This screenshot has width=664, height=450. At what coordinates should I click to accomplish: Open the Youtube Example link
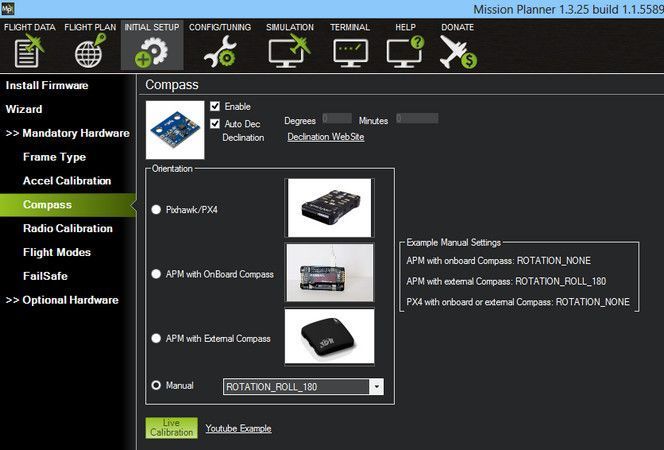[x=238, y=428]
